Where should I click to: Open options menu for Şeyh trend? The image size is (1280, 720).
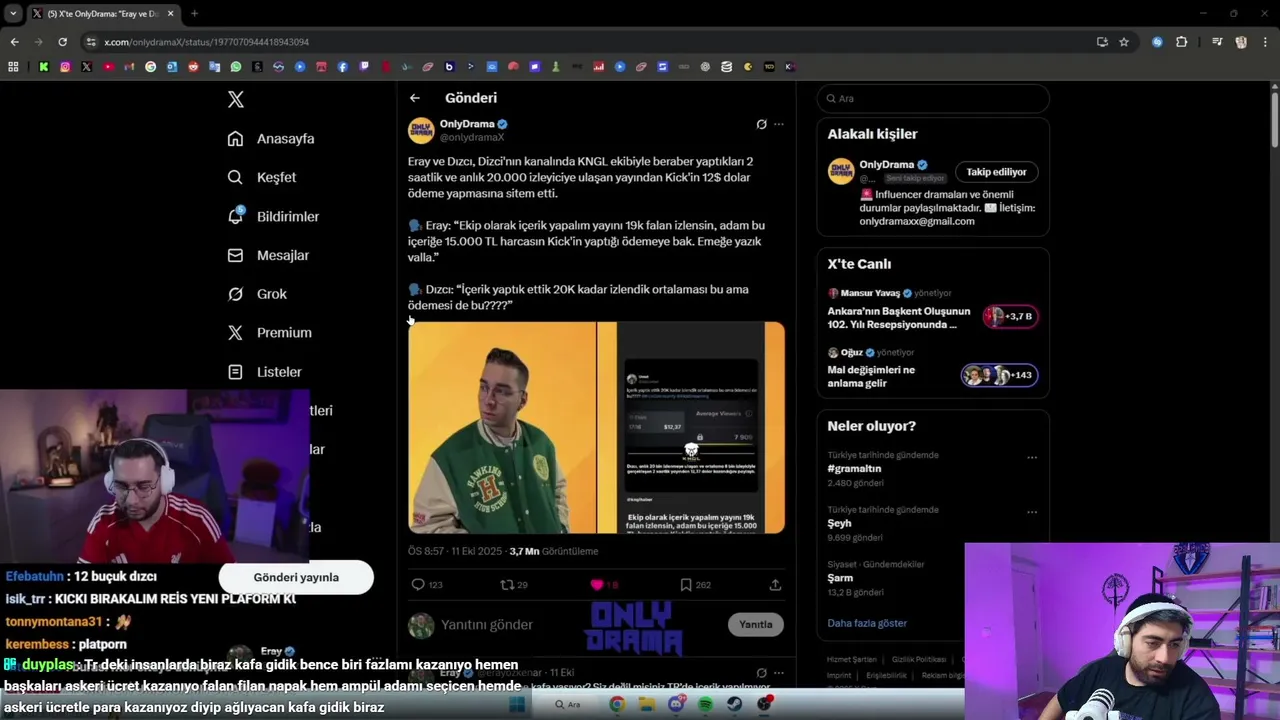[x=1032, y=512]
